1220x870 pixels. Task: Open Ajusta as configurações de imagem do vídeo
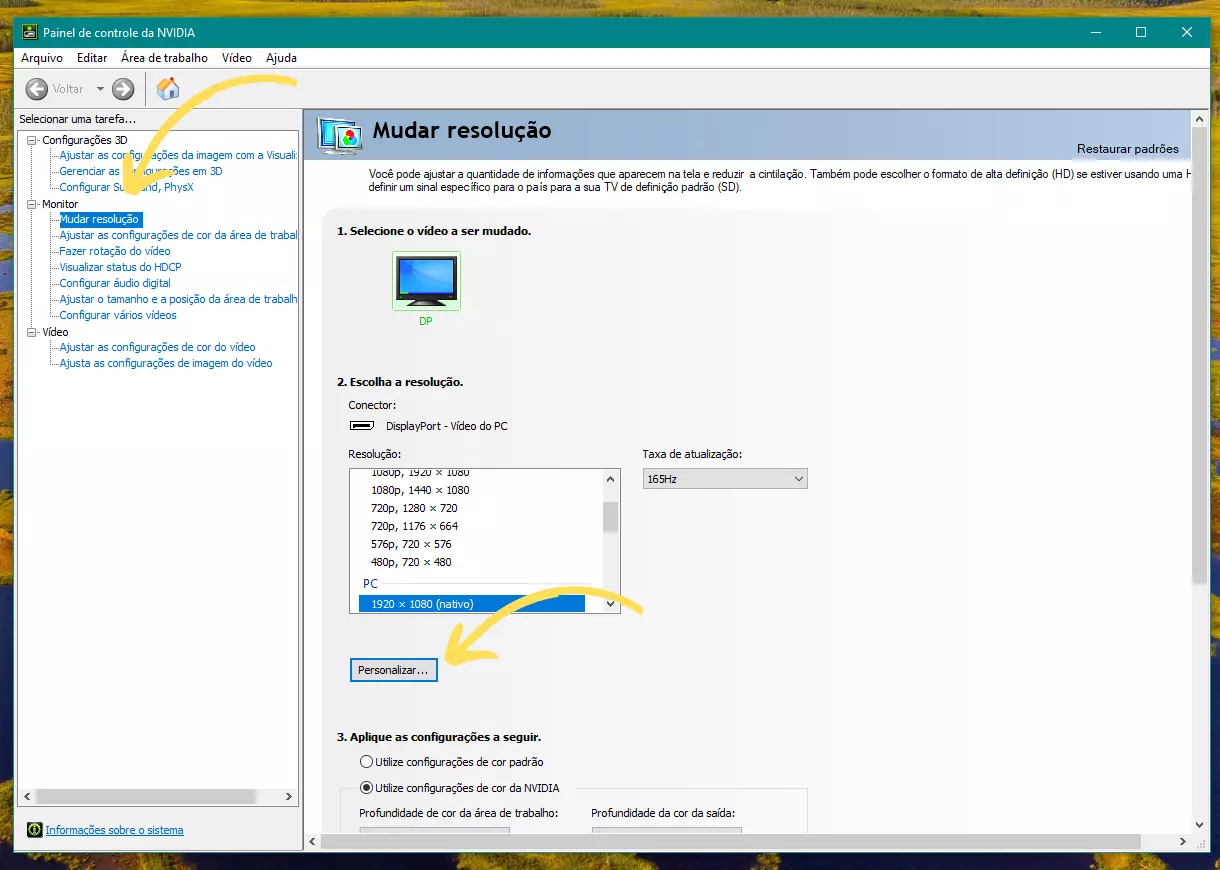tap(166, 363)
